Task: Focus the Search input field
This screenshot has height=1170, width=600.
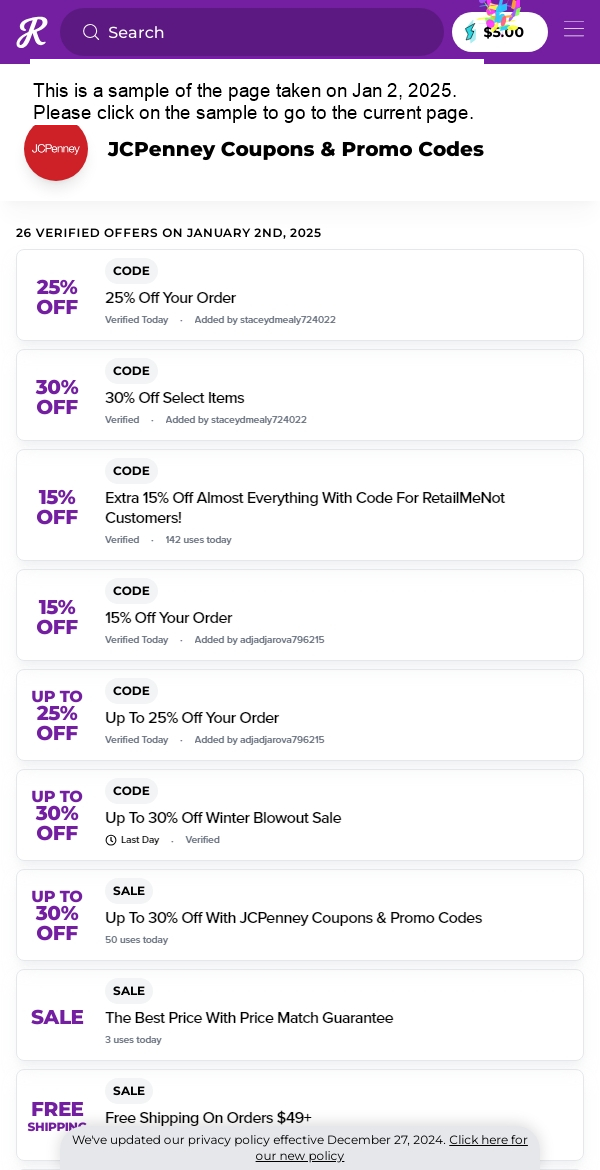Action: [252, 32]
